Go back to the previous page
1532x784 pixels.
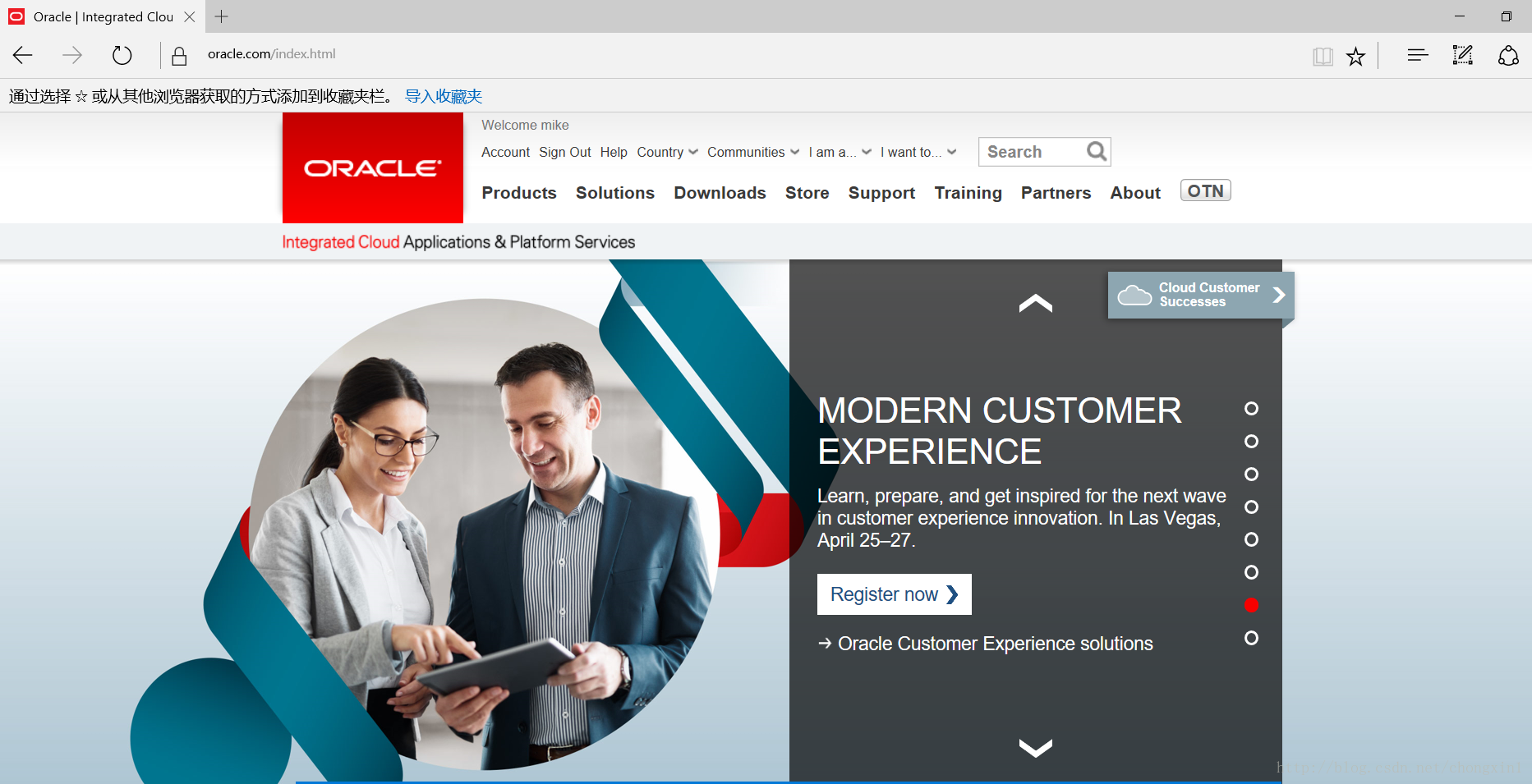[x=23, y=55]
